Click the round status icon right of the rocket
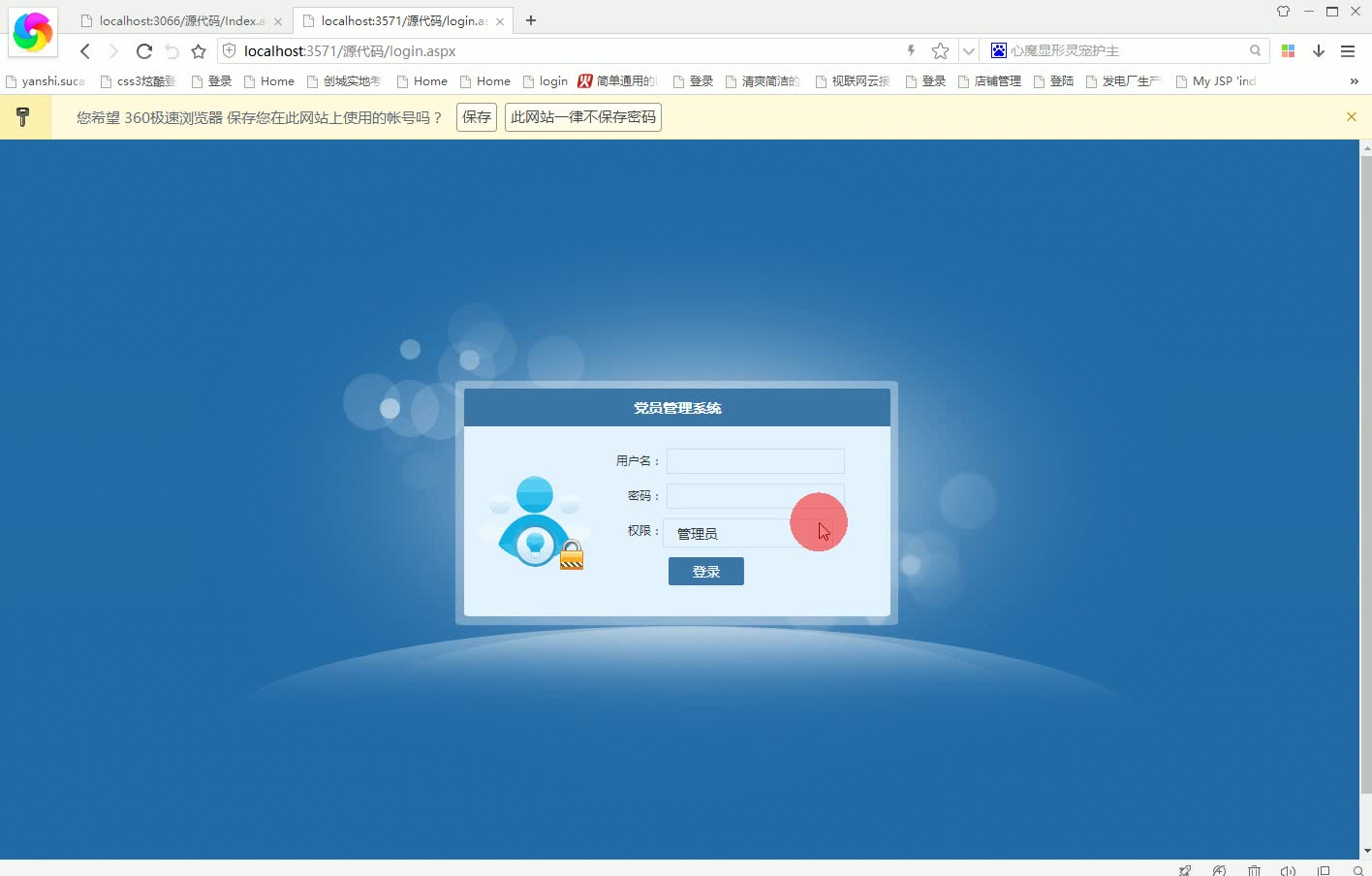The height and width of the screenshot is (876, 1372). [1220, 870]
